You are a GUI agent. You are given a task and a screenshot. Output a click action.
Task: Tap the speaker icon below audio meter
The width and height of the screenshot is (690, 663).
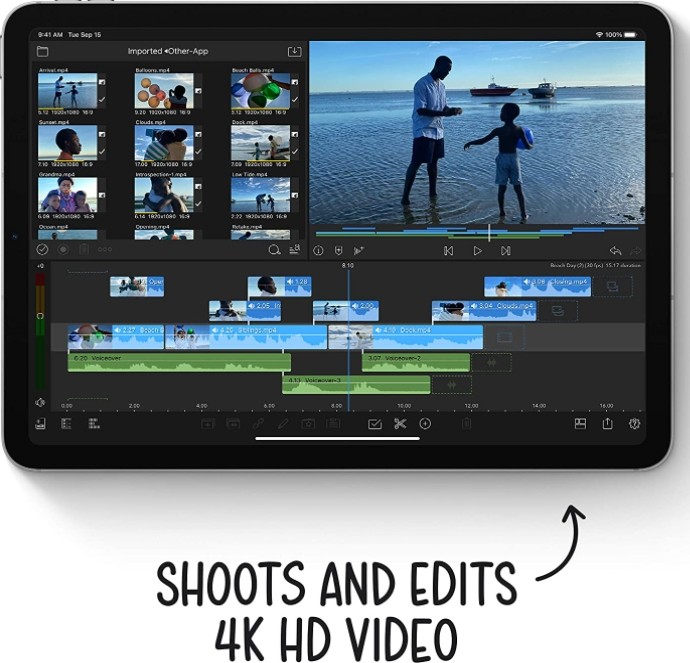click(x=40, y=402)
